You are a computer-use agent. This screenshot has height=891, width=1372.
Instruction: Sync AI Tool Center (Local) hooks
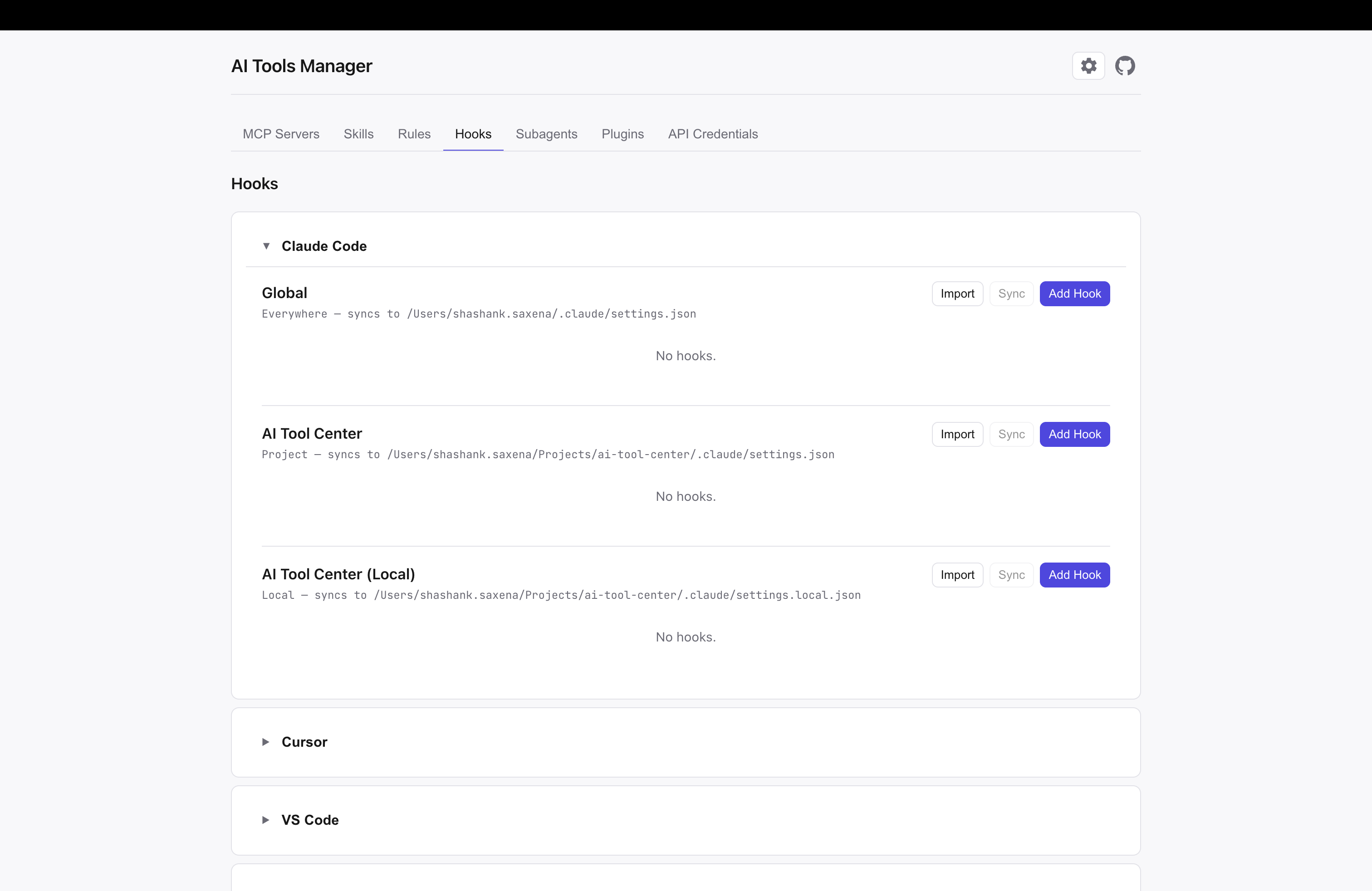click(x=1011, y=575)
